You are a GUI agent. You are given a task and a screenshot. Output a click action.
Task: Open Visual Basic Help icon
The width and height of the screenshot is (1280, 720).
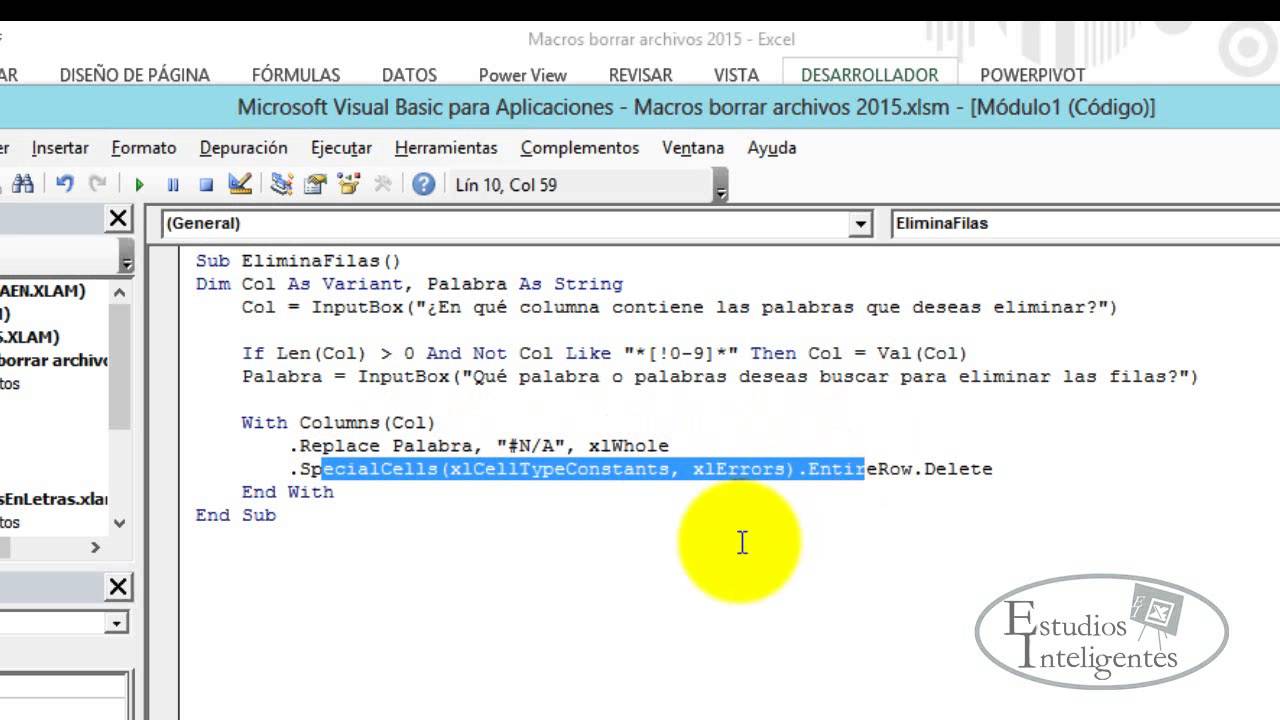(423, 184)
